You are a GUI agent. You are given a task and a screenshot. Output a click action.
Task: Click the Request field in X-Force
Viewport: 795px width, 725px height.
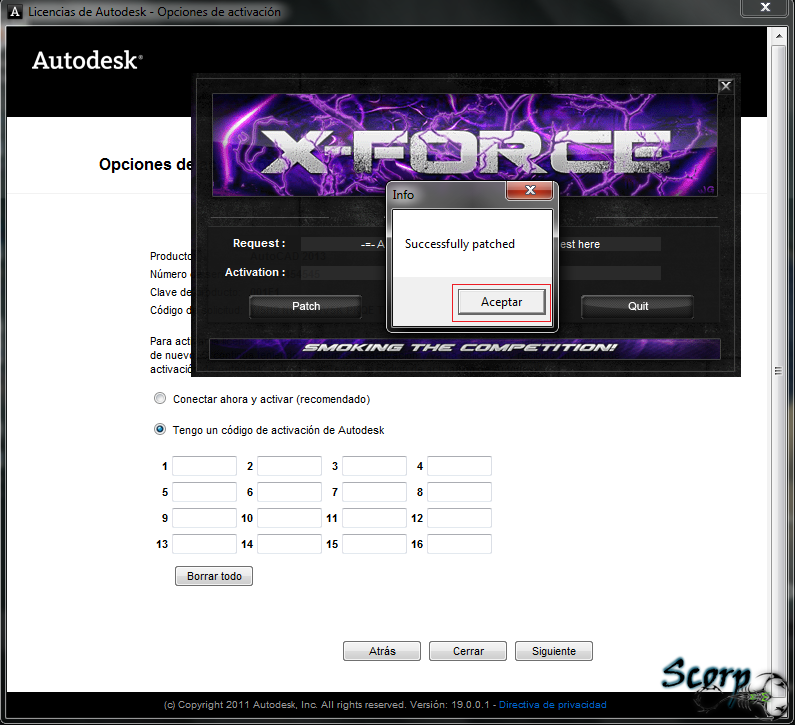(481, 244)
